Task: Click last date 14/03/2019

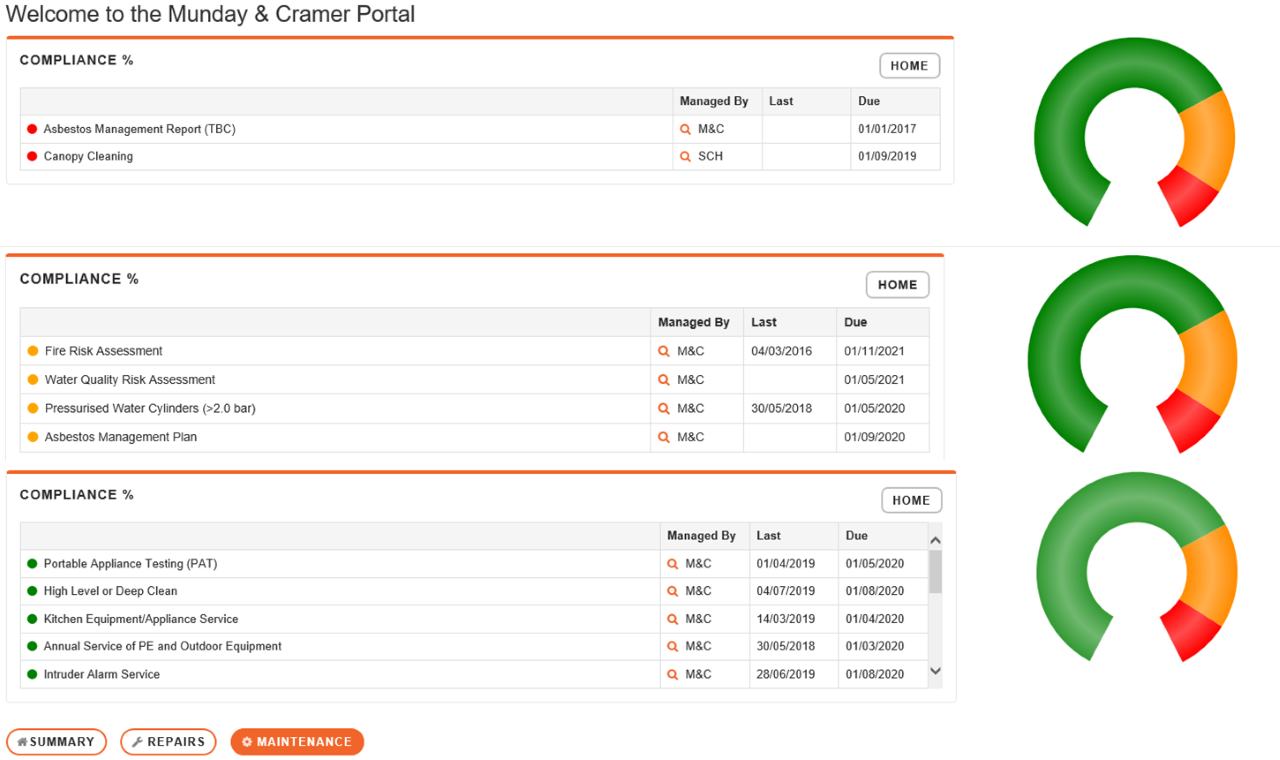Action: click(786, 619)
